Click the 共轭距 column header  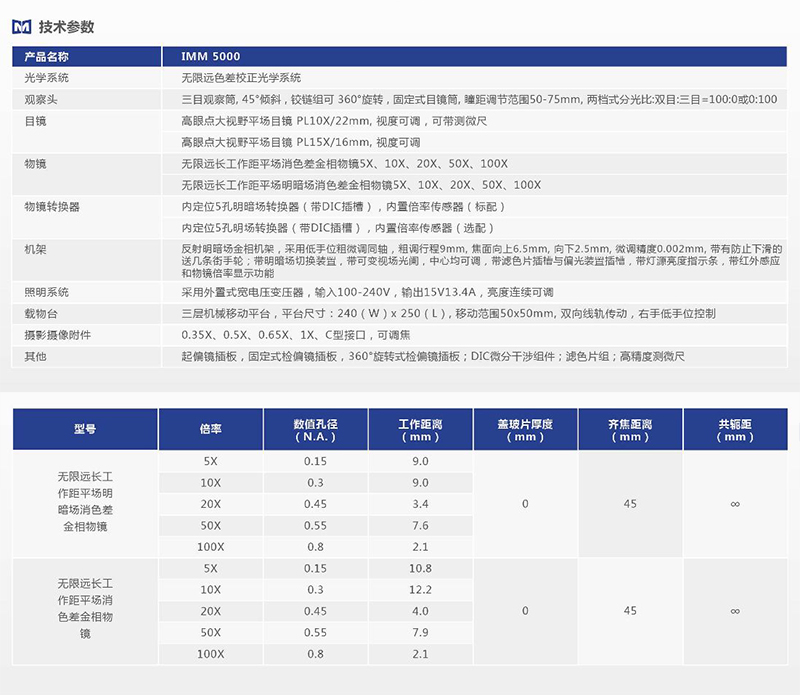(735, 430)
